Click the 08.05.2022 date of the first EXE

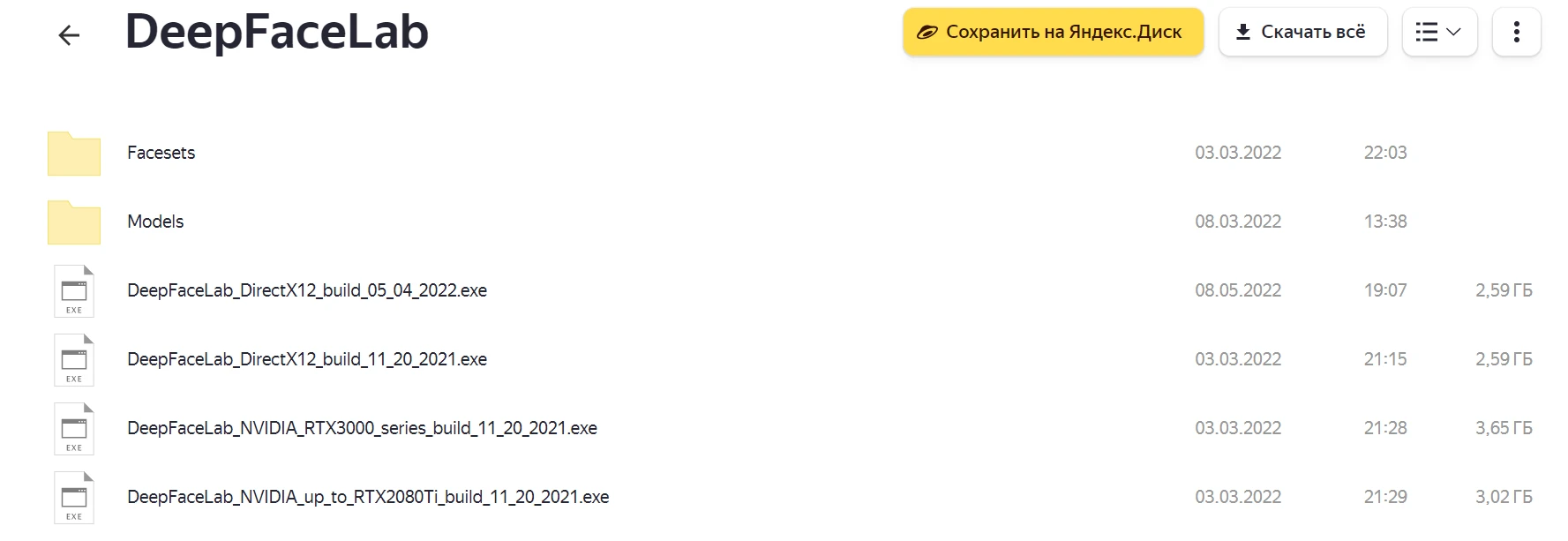click(x=1238, y=290)
